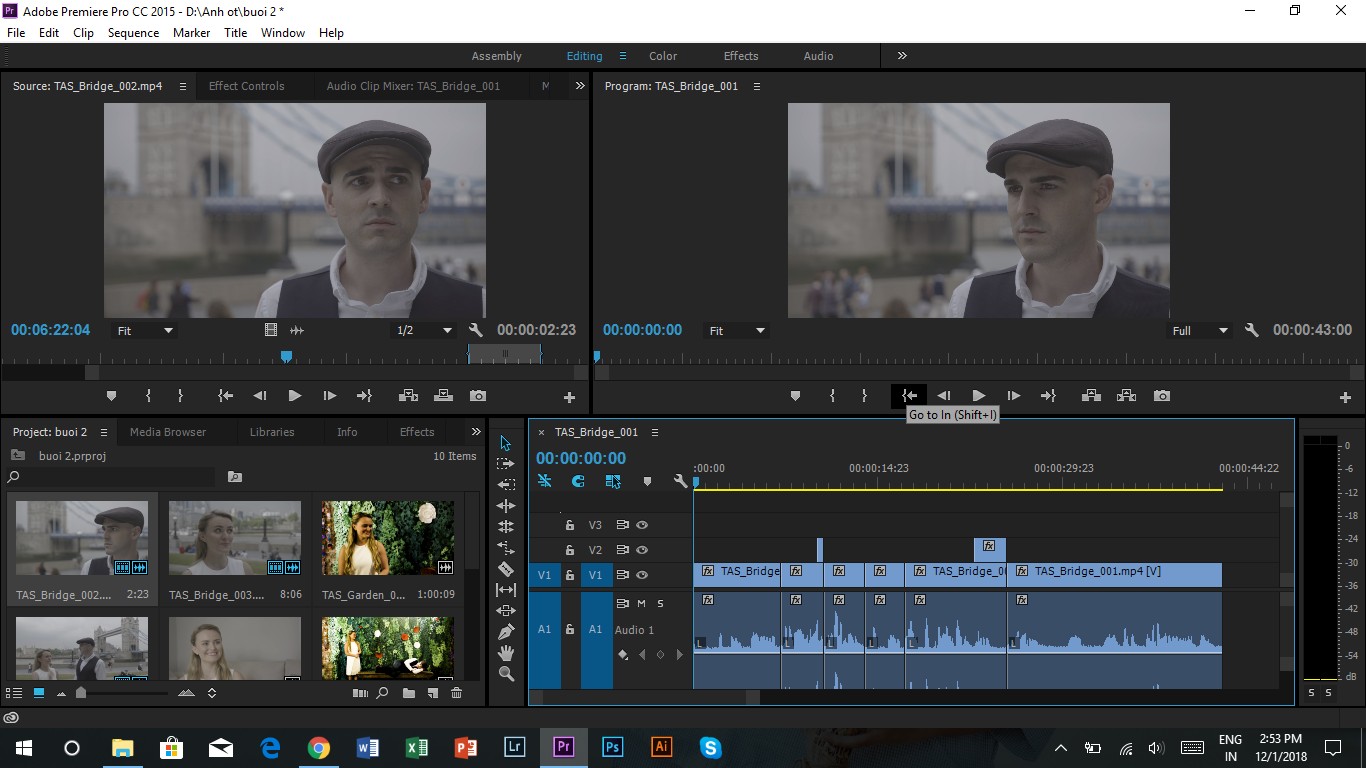Step forward one frame in Source monitor
This screenshot has width=1366, height=768.
(x=329, y=396)
